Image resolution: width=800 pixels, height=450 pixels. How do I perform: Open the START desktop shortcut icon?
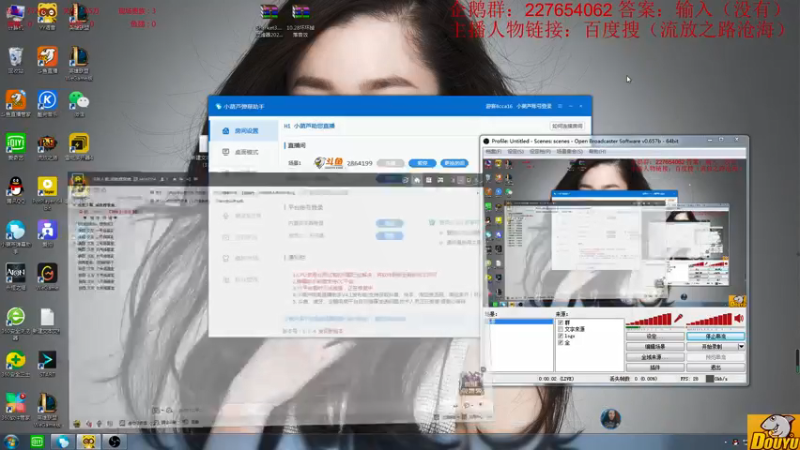click(47, 361)
